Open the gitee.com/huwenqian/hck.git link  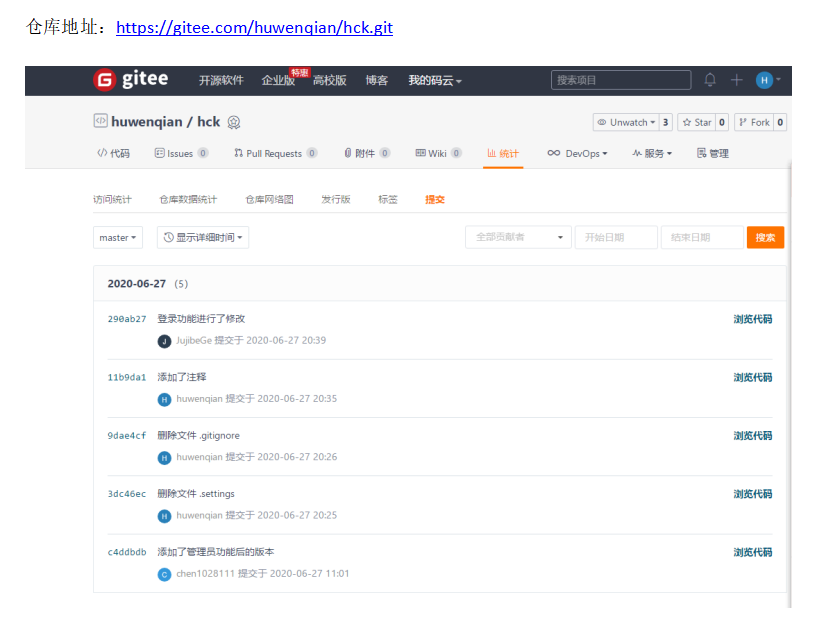tap(254, 28)
